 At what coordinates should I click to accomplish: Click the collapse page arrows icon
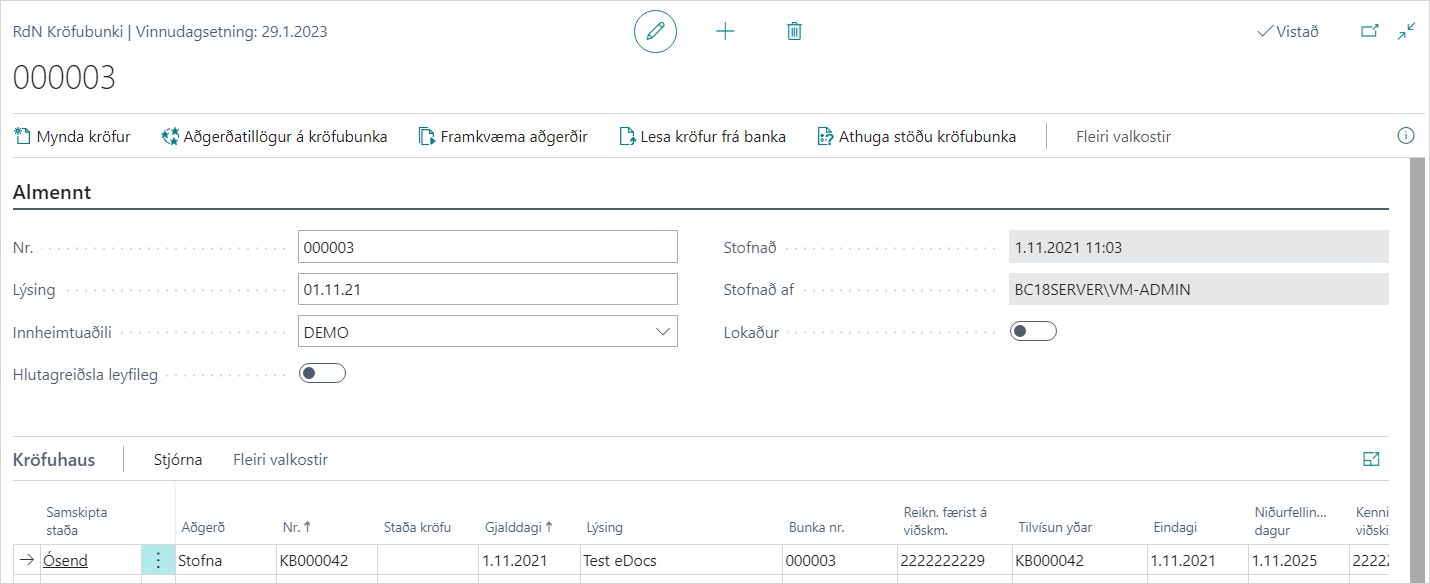click(x=1407, y=31)
